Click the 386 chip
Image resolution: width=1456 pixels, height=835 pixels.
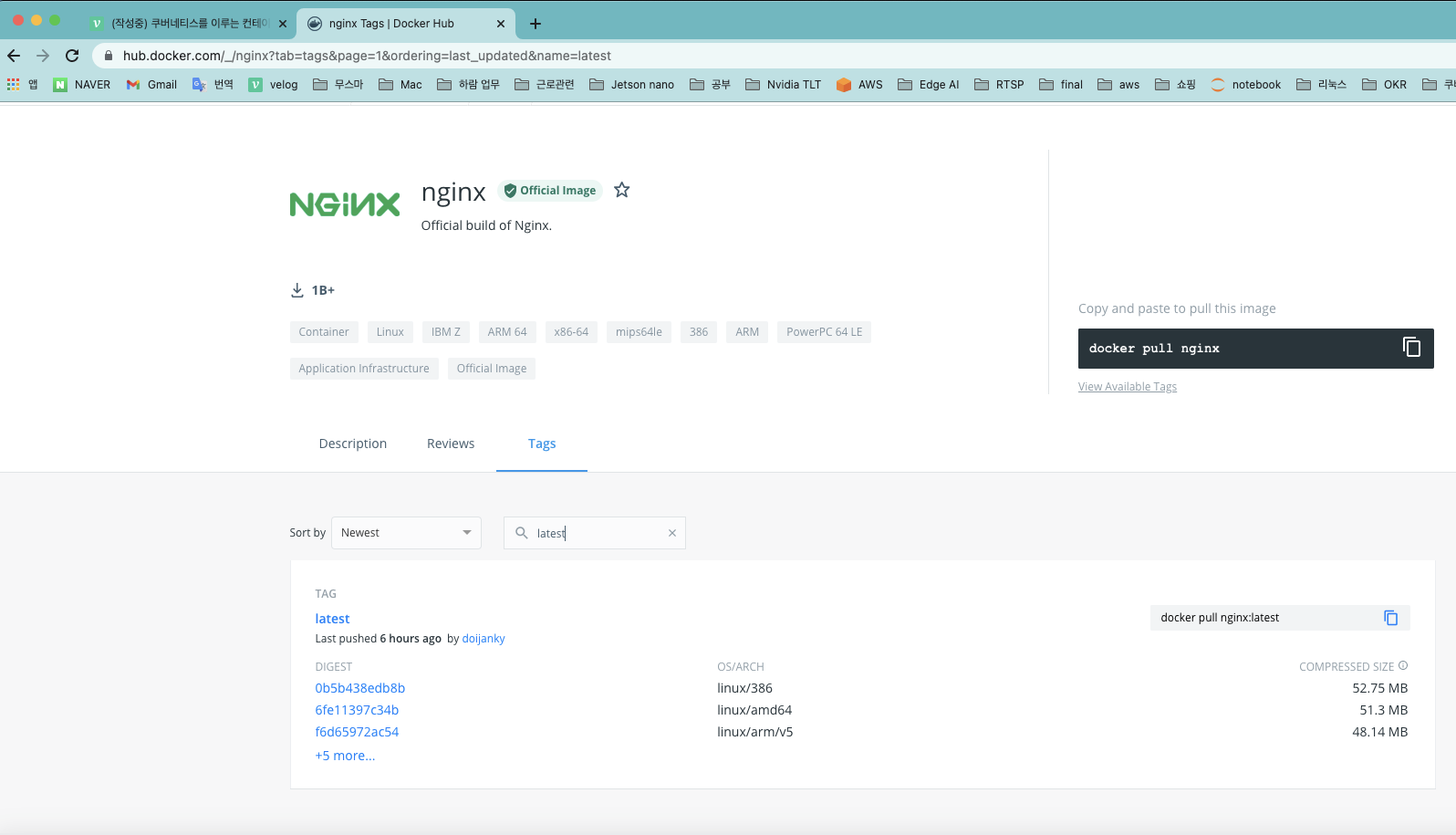tap(699, 332)
